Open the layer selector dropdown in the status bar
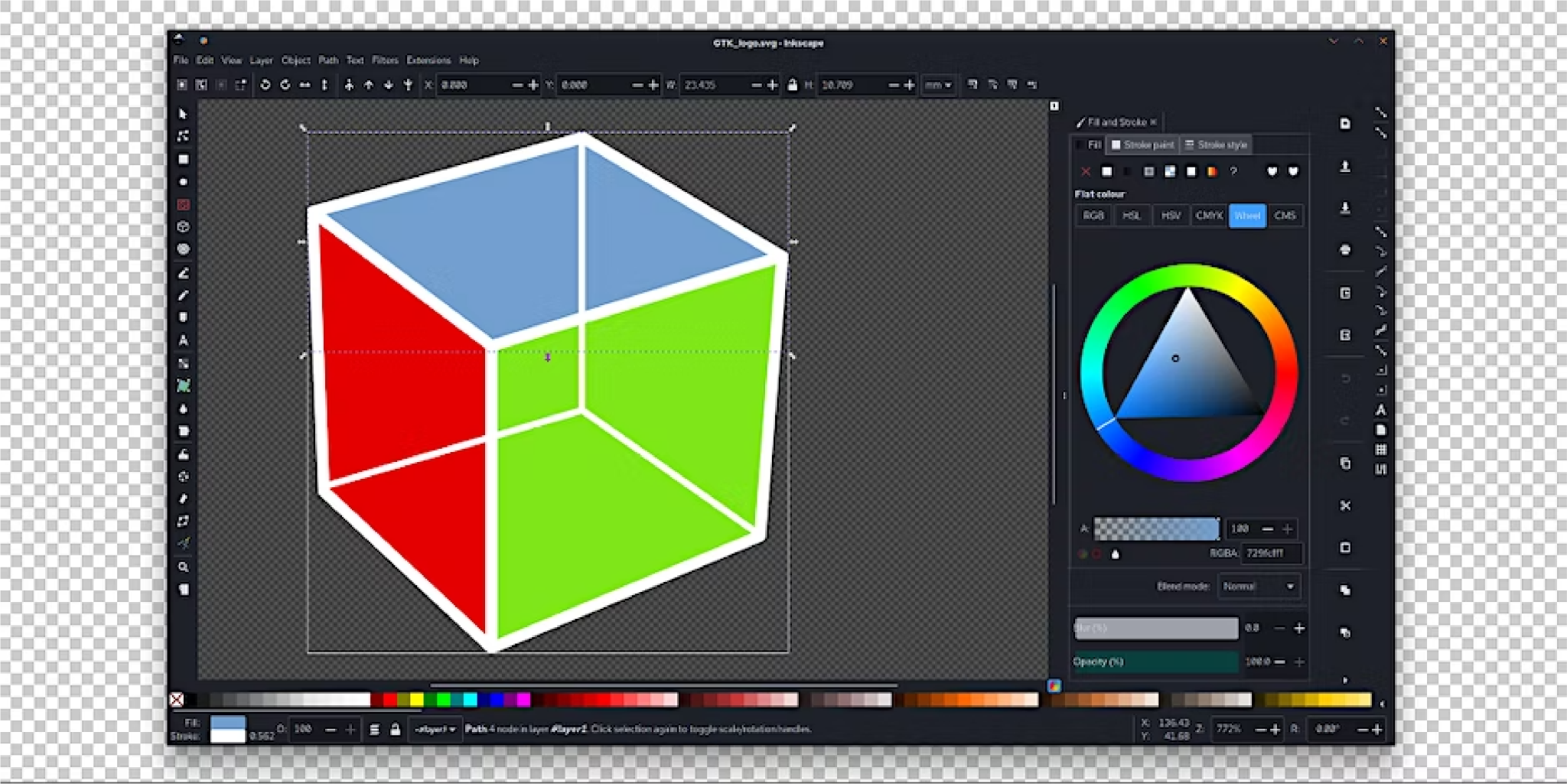Screen dimensions: 1567x784 tap(435, 730)
